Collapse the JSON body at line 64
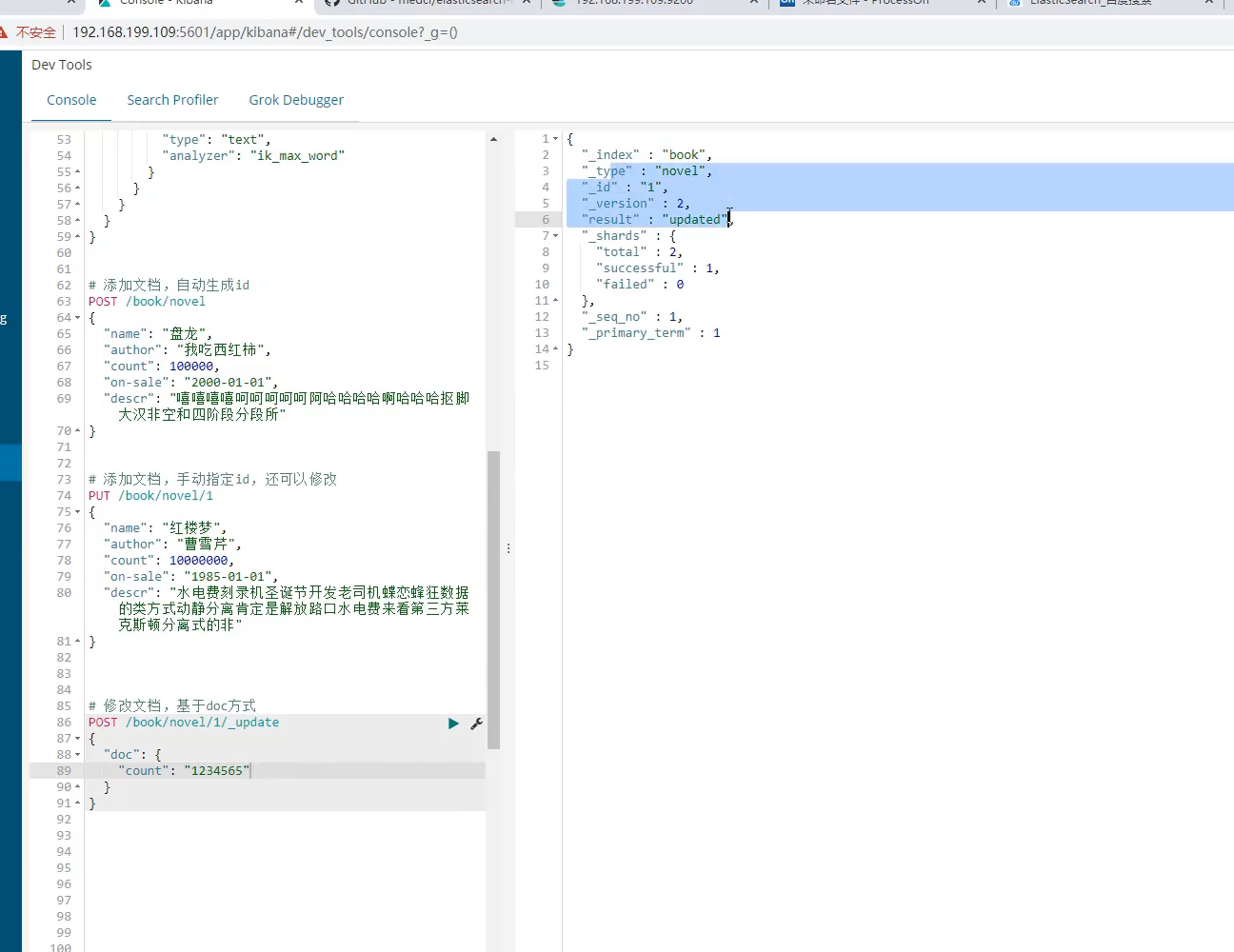Image resolution: width=1234 pixels, height=952 pixels. [x=77, y=318]
